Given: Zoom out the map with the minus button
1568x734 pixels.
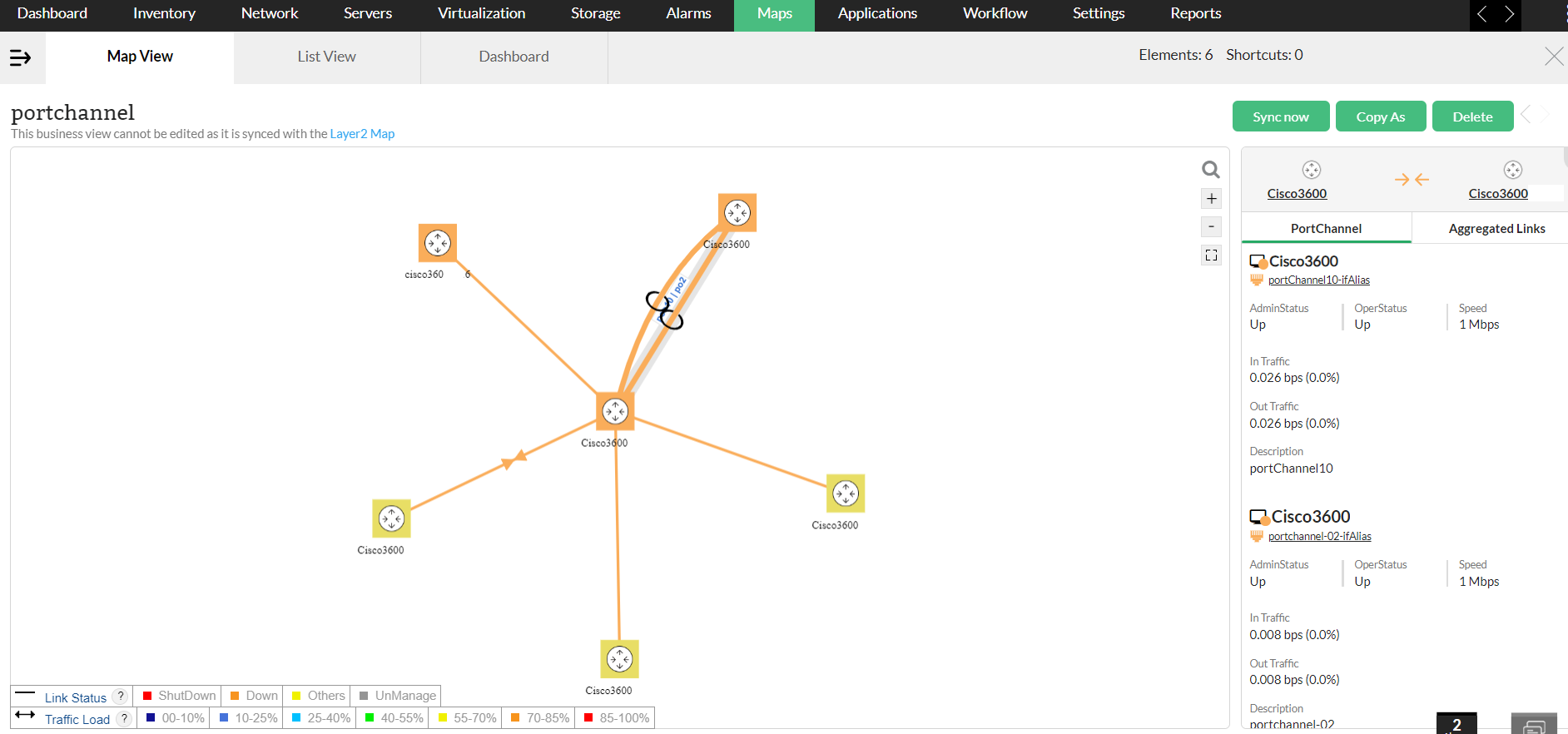Looking at the screenshot, I should [1212, 226].
